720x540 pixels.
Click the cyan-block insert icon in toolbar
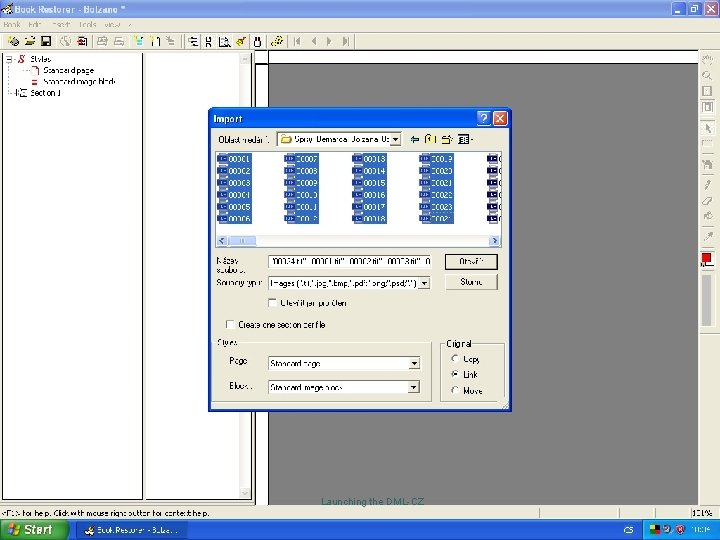tap(138, 41)
